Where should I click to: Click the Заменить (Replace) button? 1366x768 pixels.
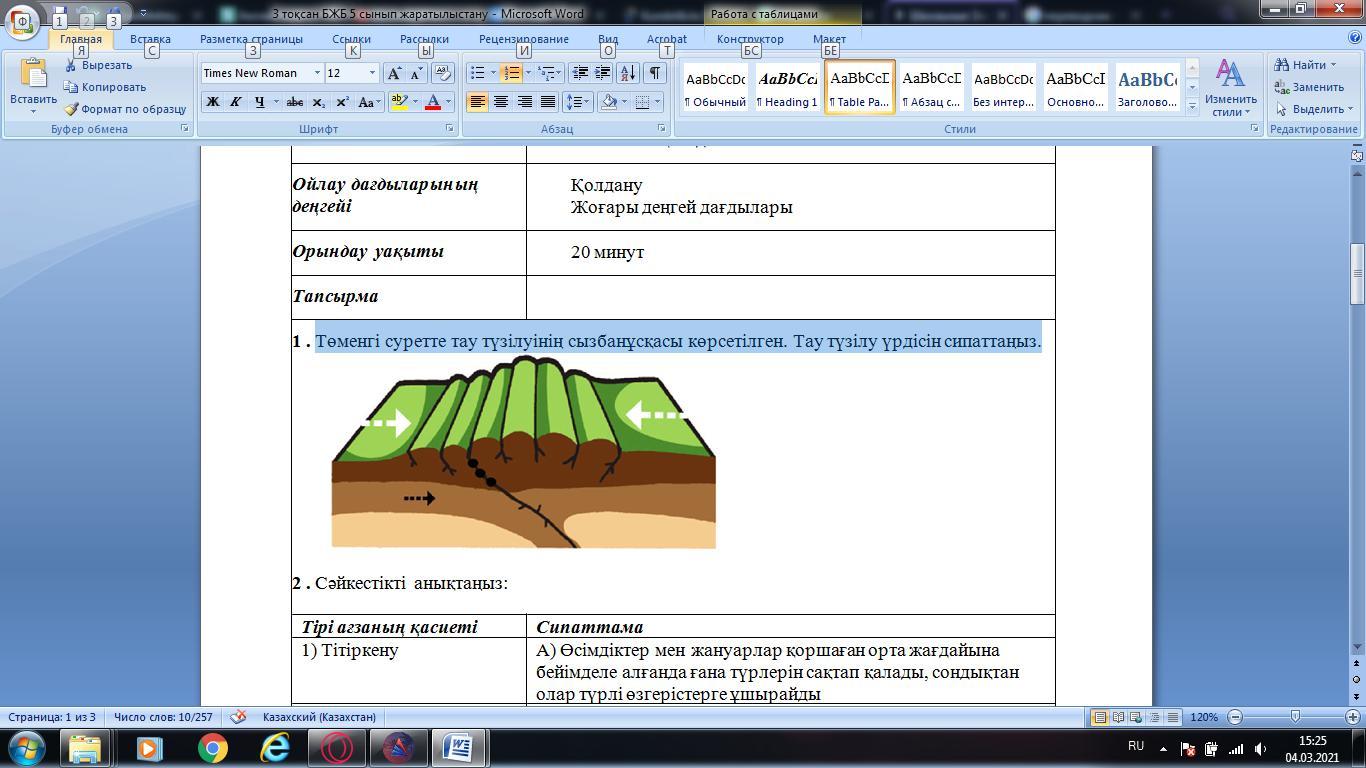pos(1310,87)
